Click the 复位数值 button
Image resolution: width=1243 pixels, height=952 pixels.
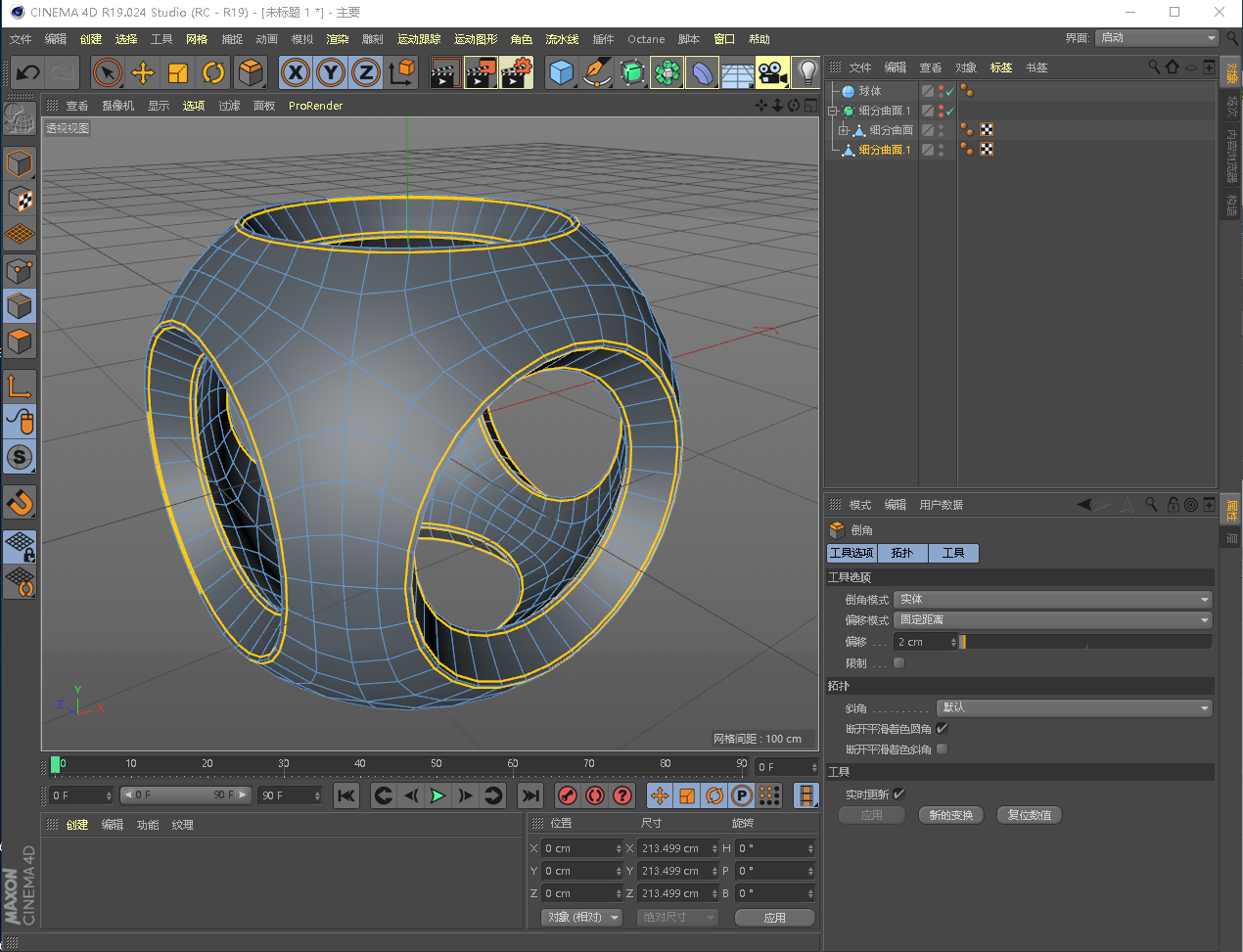(x=1029, y=815)
